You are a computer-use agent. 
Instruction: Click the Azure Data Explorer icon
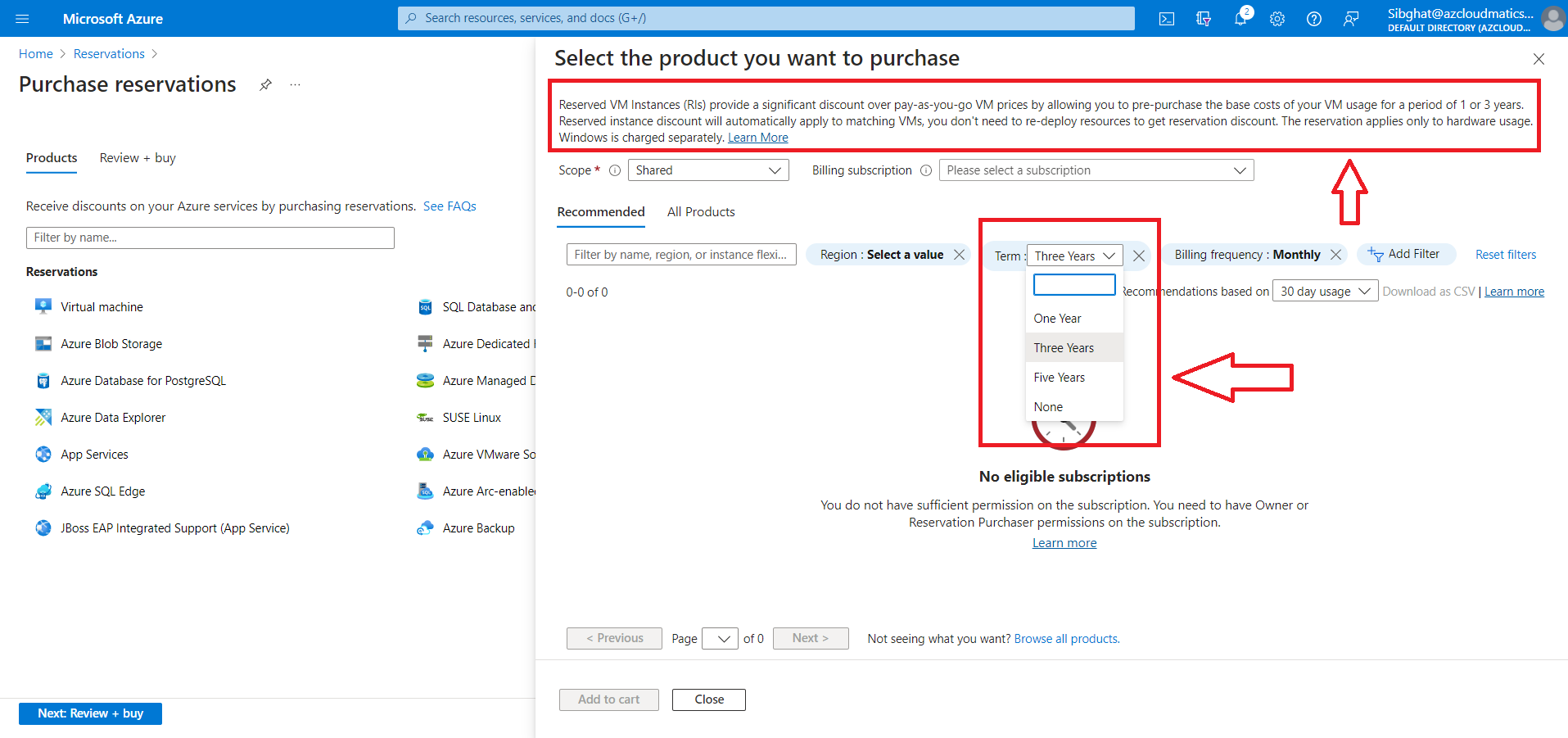(43, 417)
